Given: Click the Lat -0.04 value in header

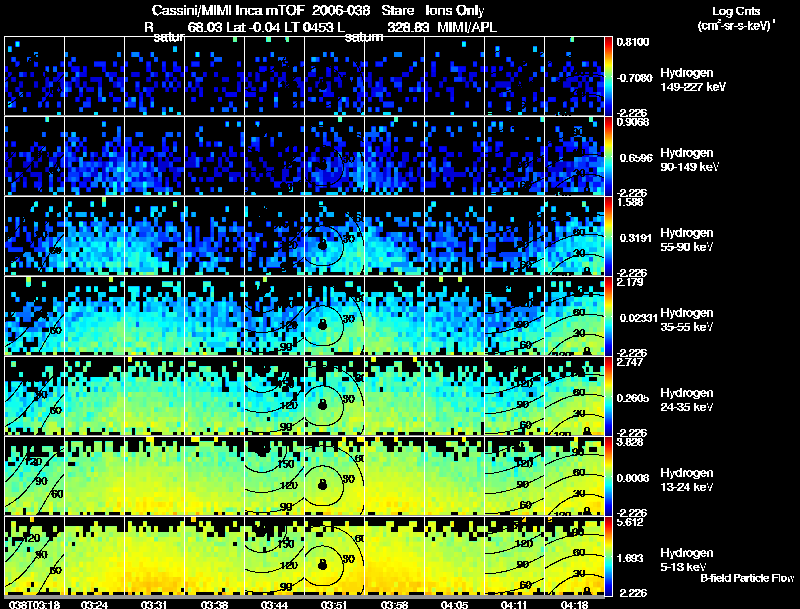Looking at the screenshot, I should click(x=253, y=28).
